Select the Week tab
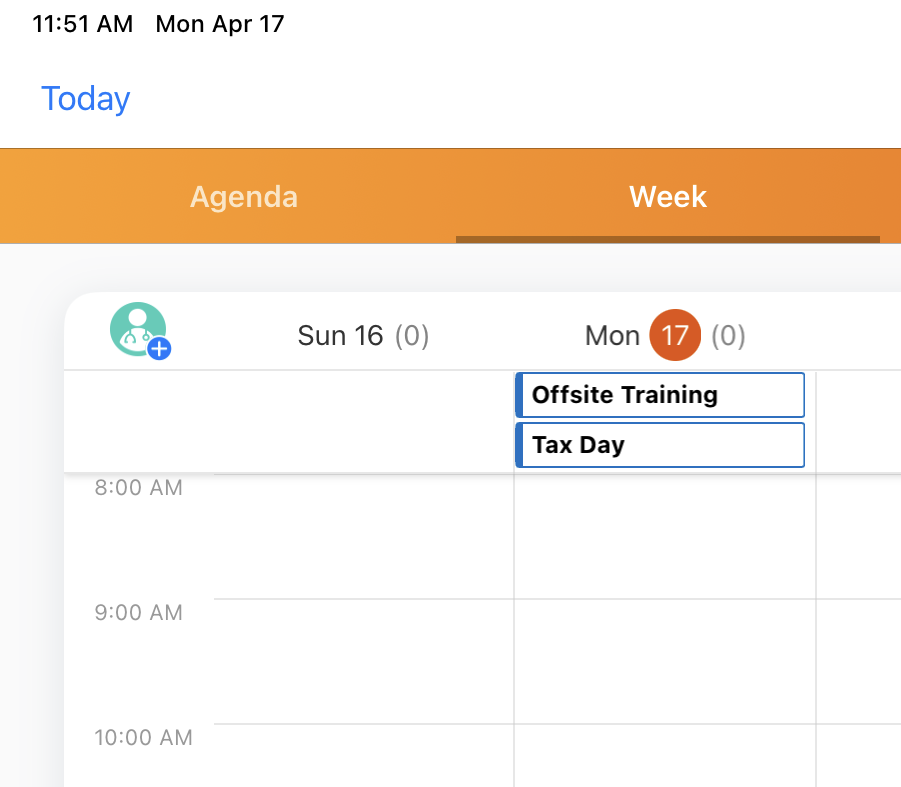 coord(667,196)
